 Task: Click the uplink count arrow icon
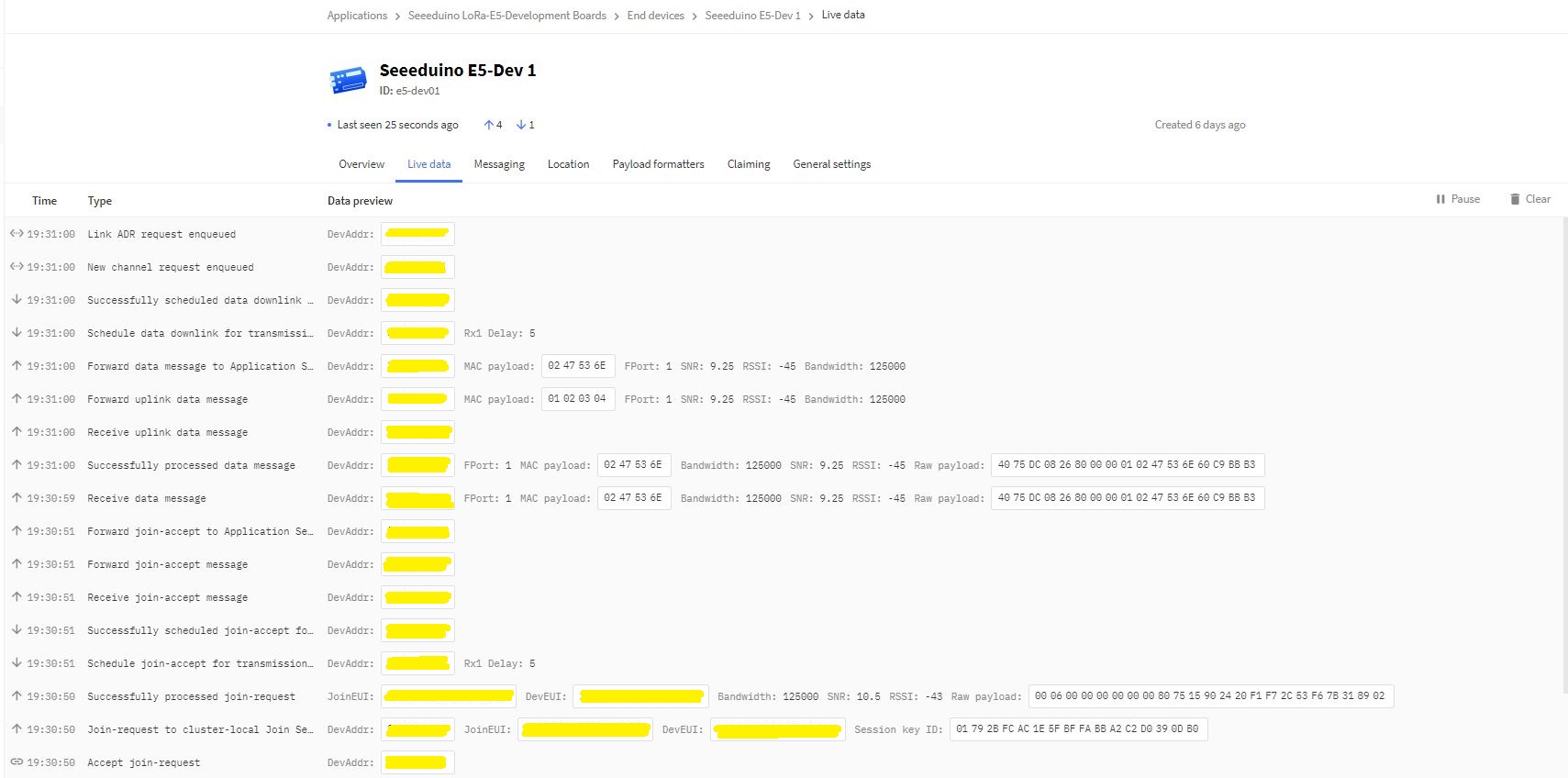click(489, 125)
